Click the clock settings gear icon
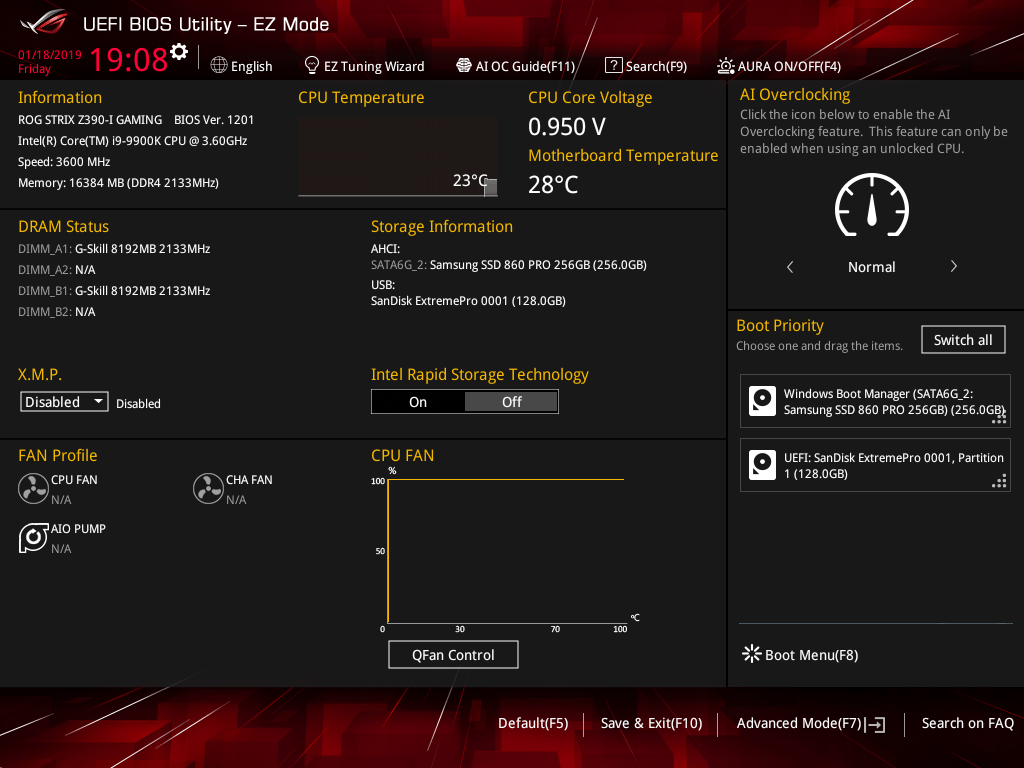The height and width of the screenshot is (768, 1024). click(x=179, y=52)
